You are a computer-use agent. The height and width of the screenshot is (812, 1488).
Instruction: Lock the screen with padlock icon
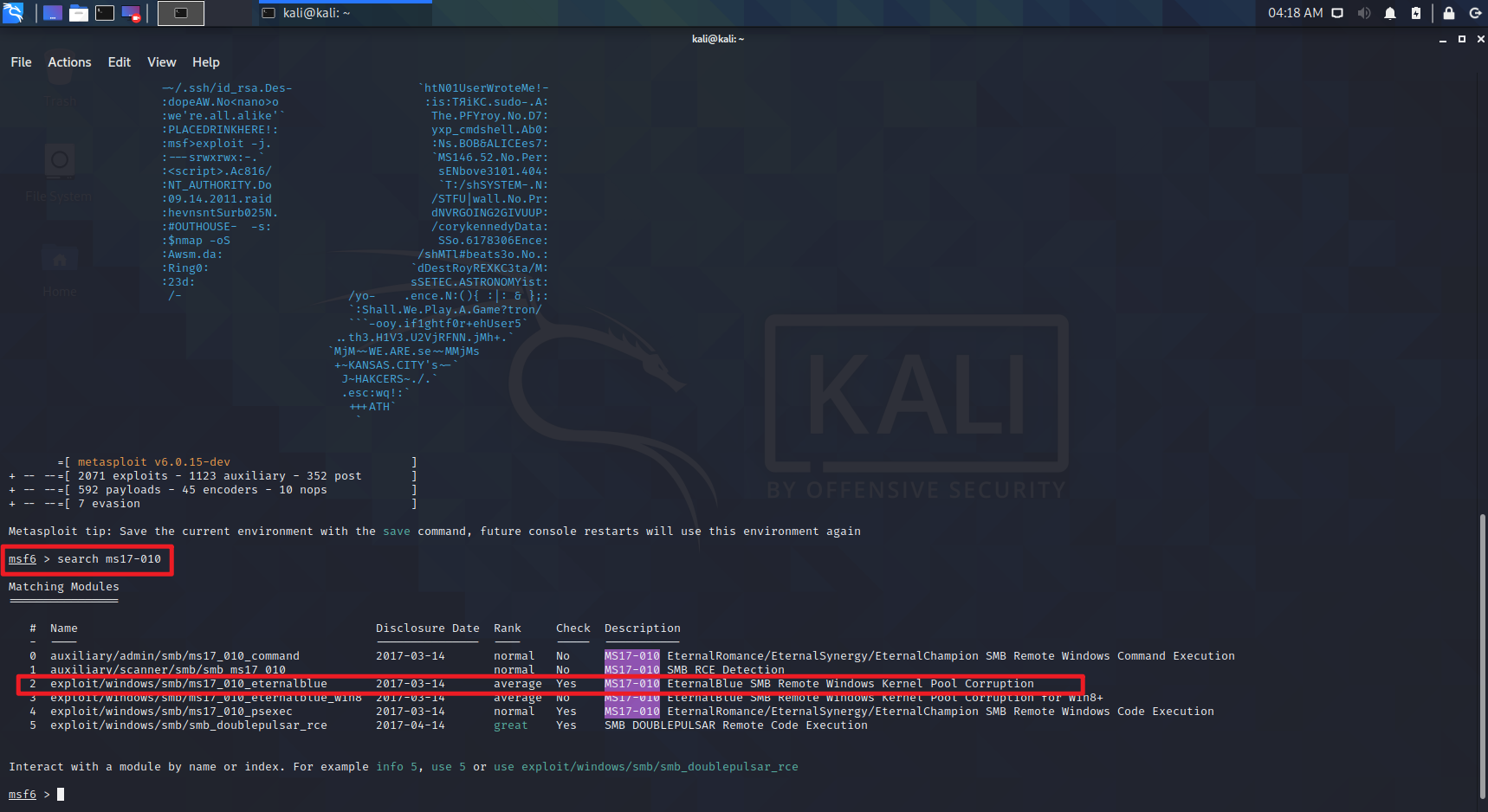[x=1448, y=13]
